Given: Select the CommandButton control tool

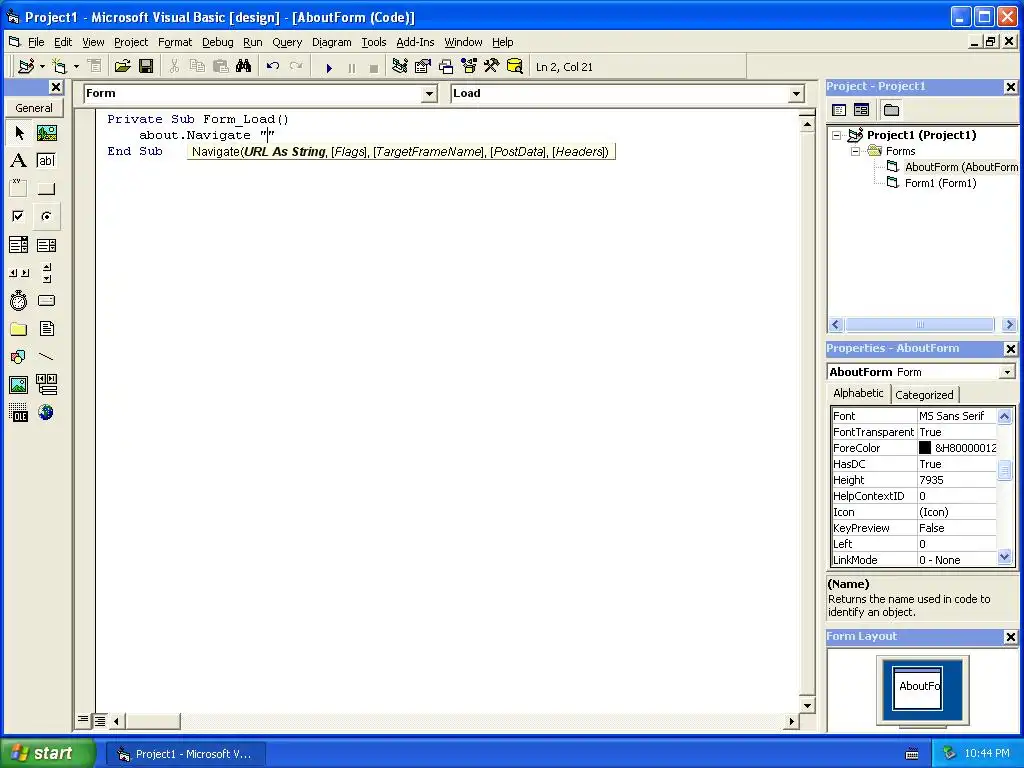Looking at the screenshot, I should pos(46,189).
